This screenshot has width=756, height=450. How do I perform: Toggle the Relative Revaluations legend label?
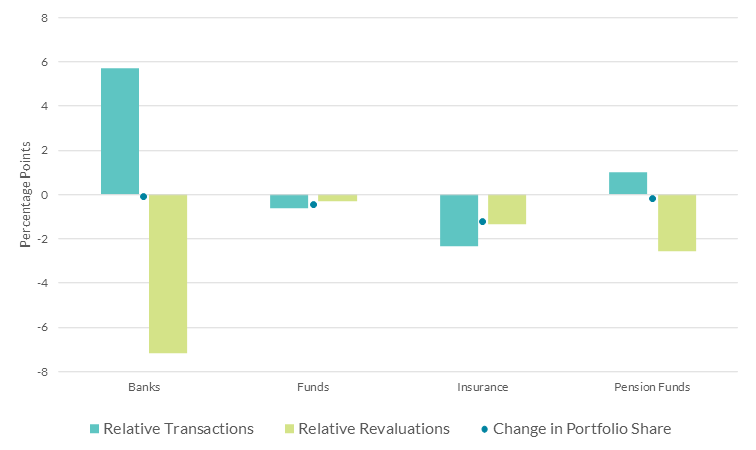[x=374, y=429]
